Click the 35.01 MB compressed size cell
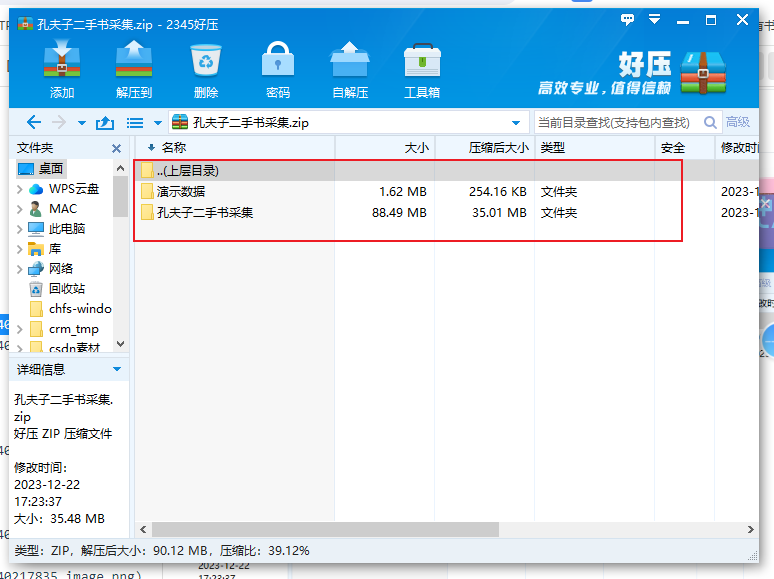The height and width of the screenshot is (579, 774). pyautogui.click(x=499, y=213)
